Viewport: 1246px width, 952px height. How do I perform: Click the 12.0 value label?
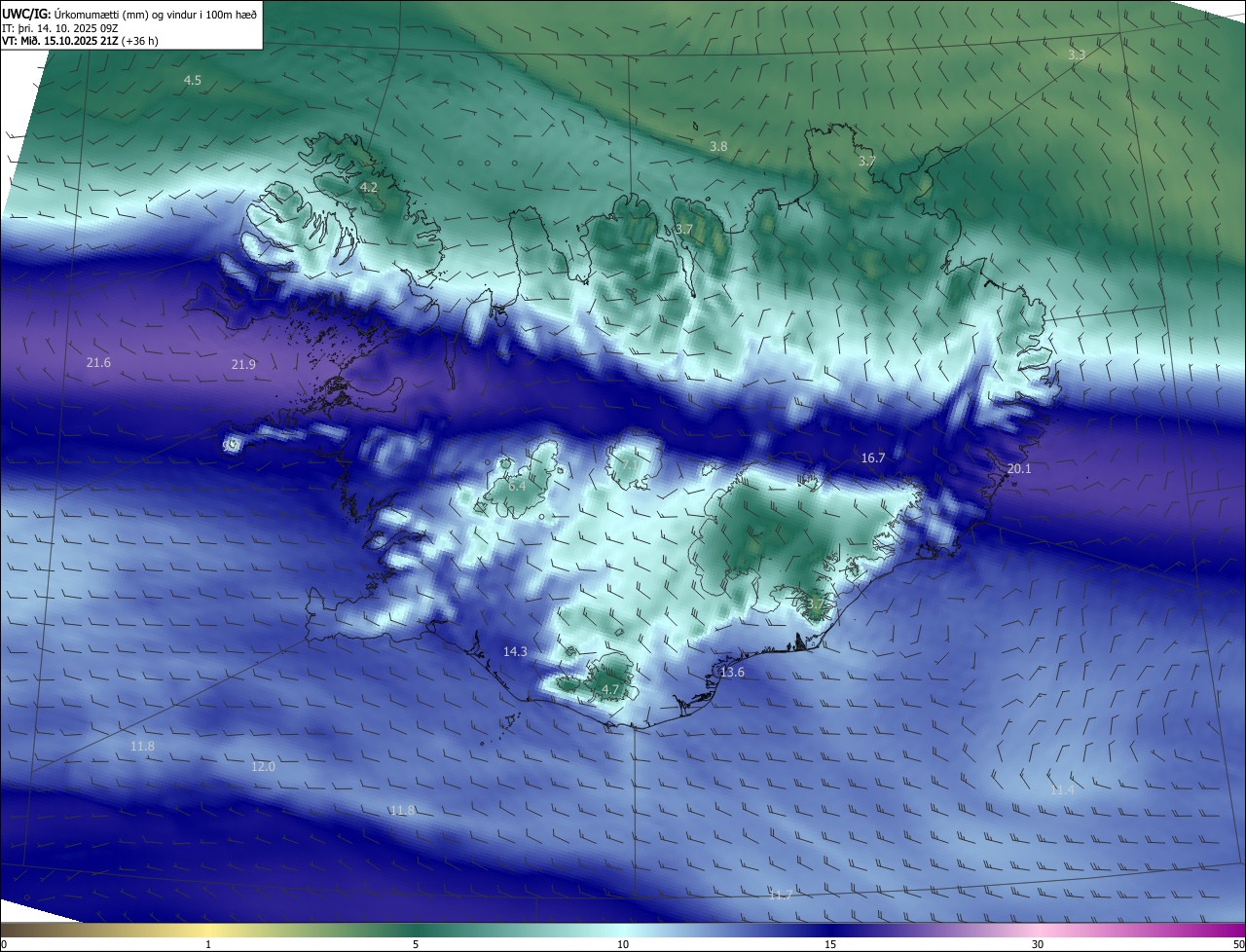263,767
